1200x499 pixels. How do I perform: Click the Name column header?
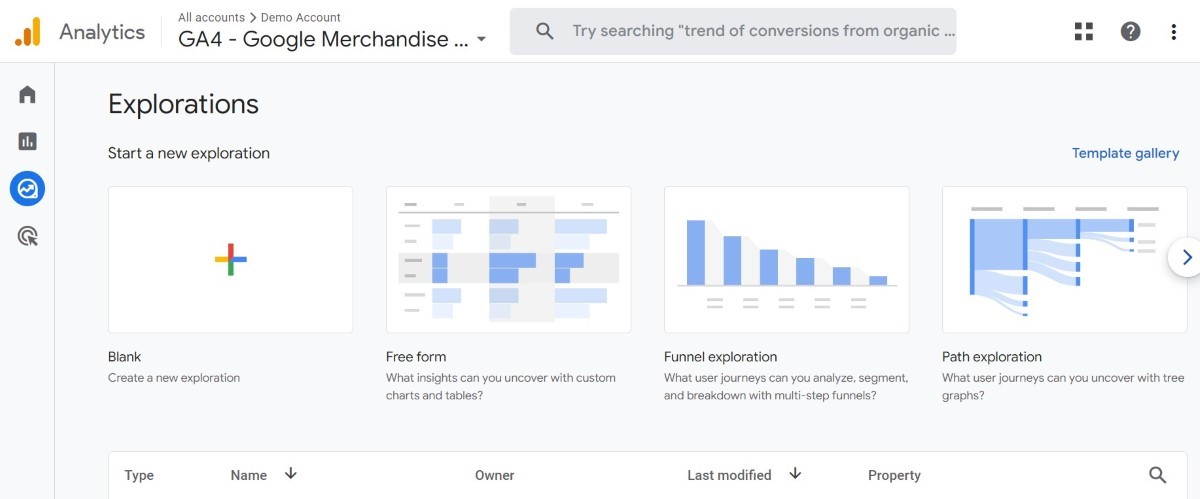248,475
